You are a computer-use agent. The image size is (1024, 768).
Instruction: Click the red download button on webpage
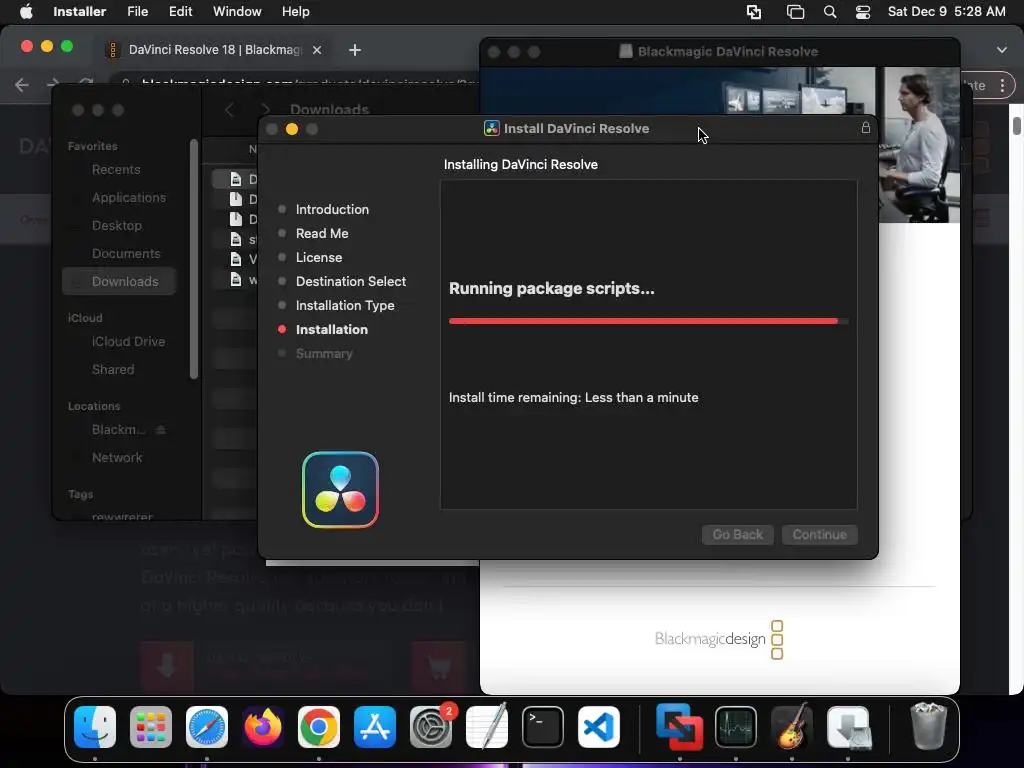pyautogui.click(x=167, y=666)
